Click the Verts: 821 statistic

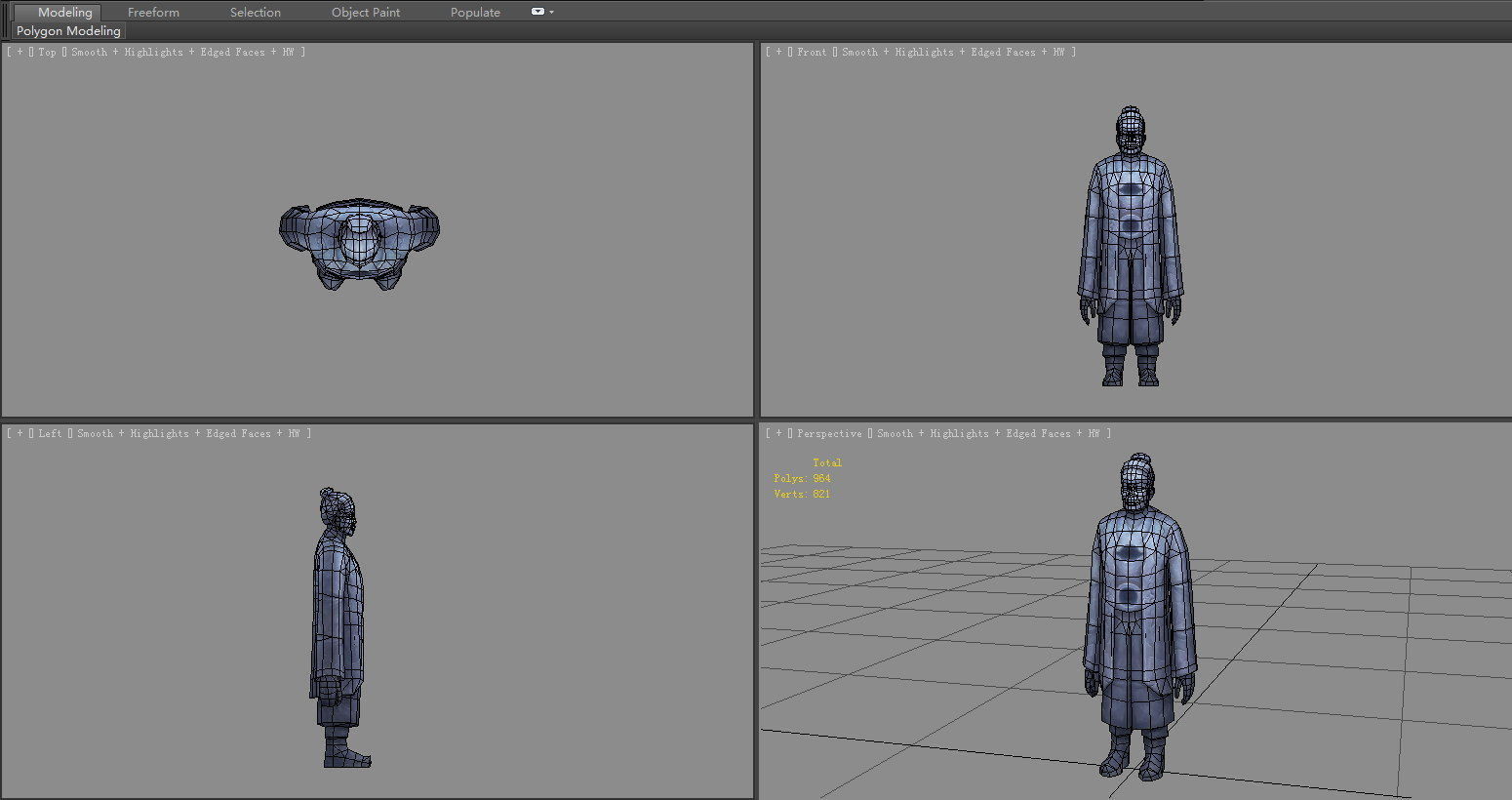pos(802,494)
